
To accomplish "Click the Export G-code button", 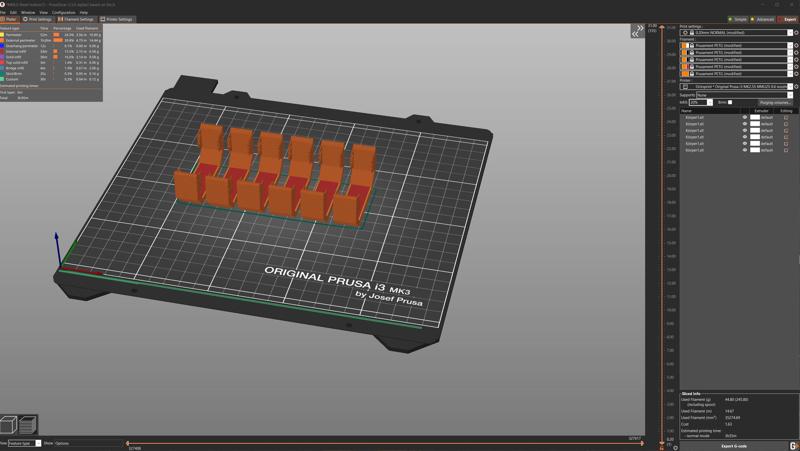I will 733,446.
